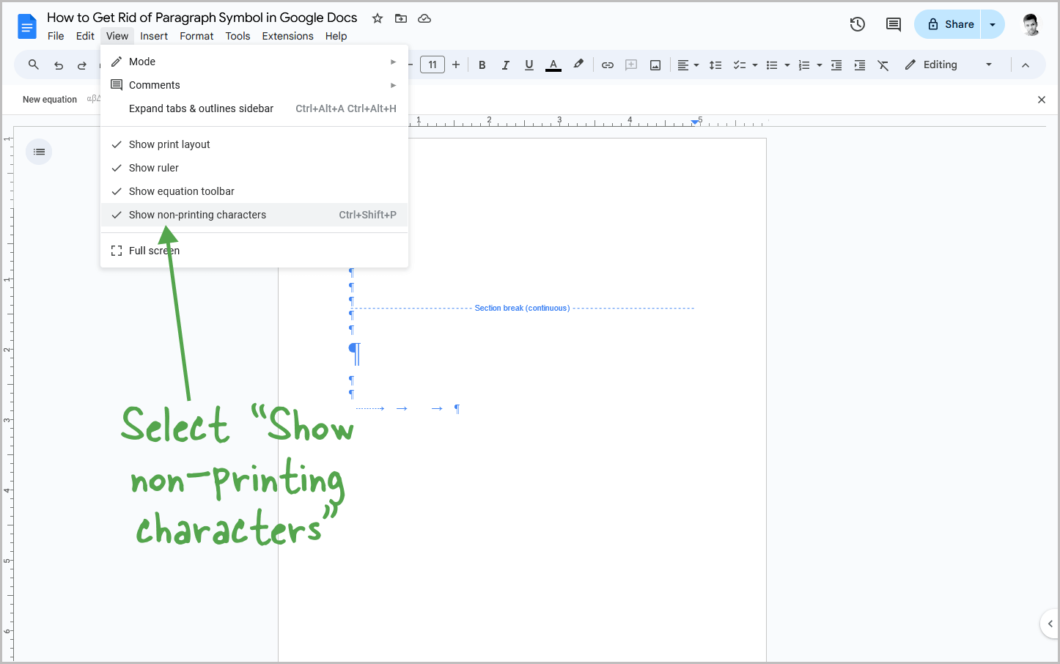The height and width of the screenshot is (664, 1060).
Task: Edit the font size field
Action: coord(432,65)
